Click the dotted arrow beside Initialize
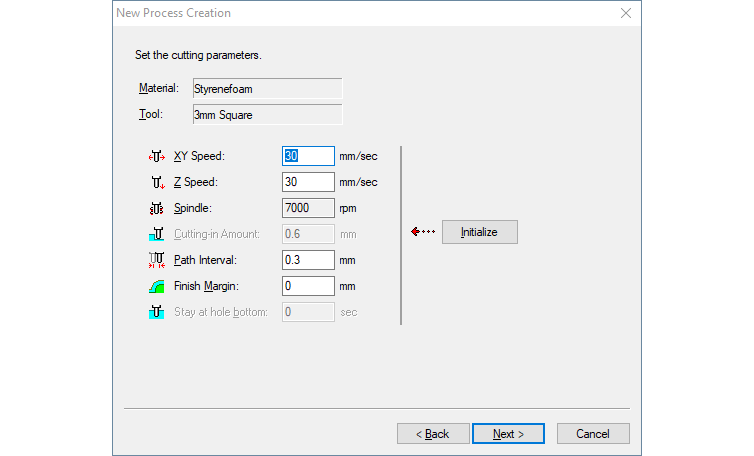This screenshot has width=754, height=456. click(x=424, y=232)
